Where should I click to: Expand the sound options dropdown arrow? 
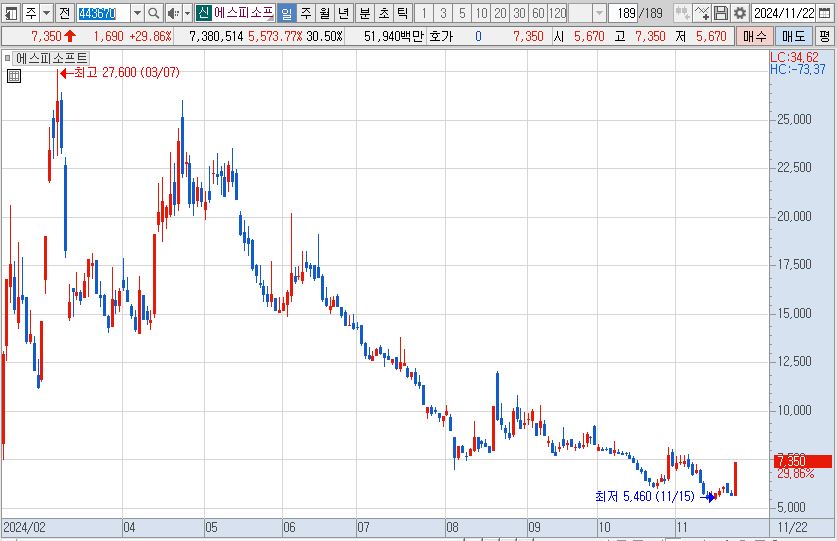187,13
